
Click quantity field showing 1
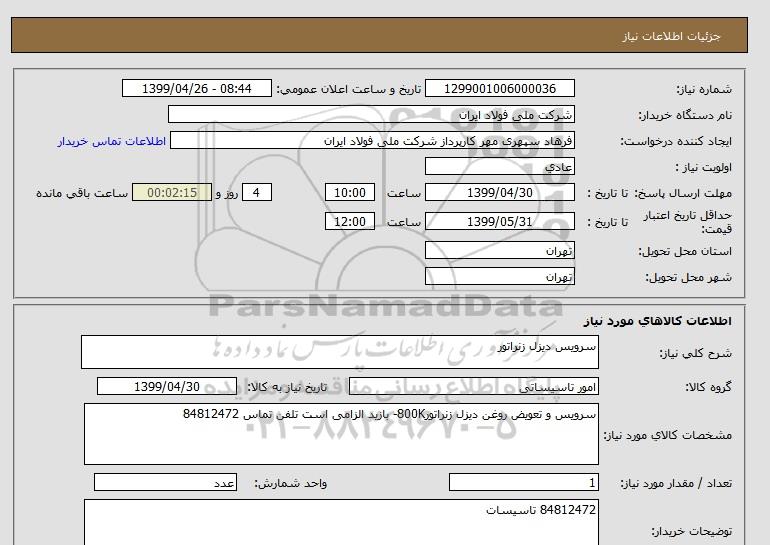[x=523, y=483]
